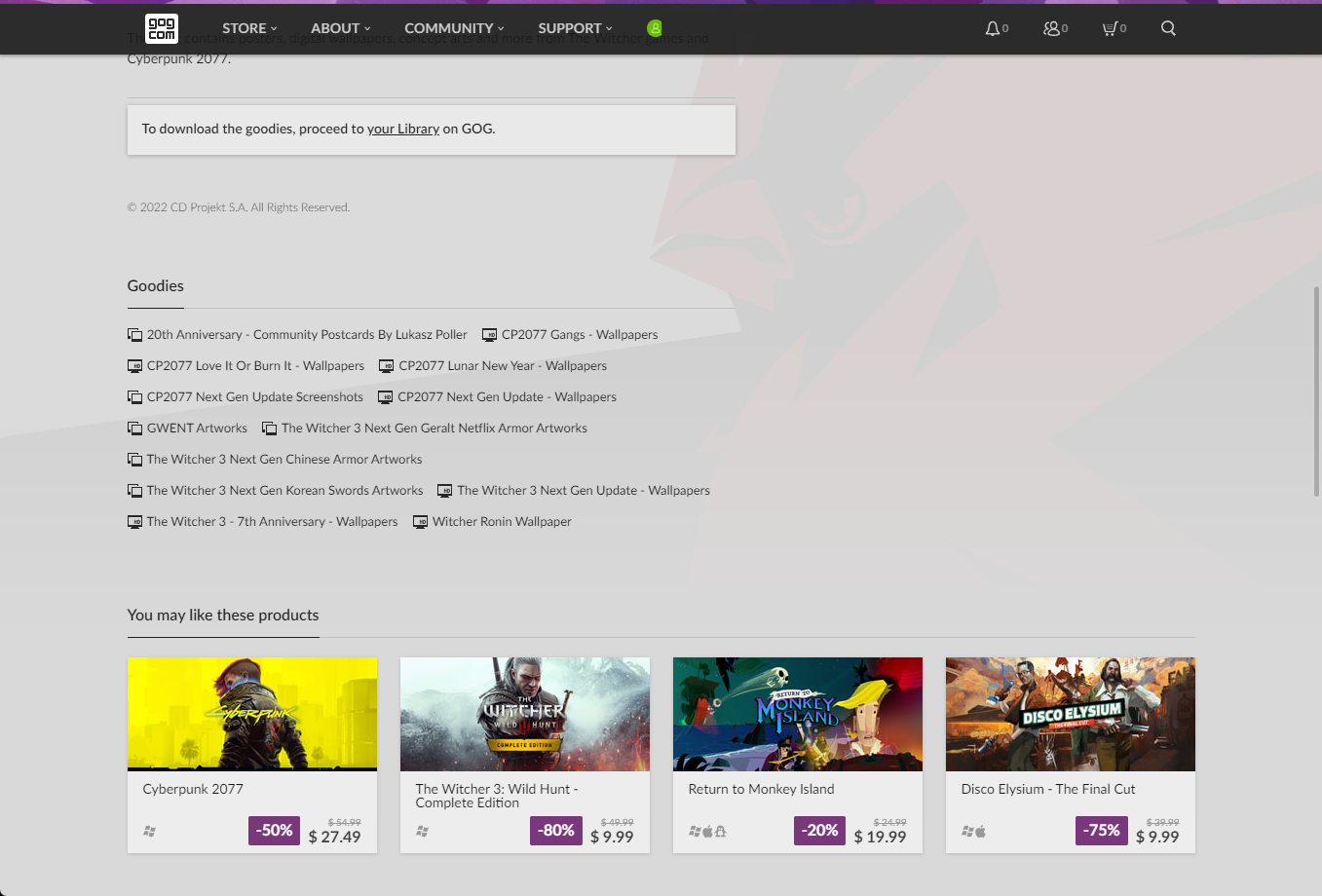Open Witcher 3 Next Gen Geralt Netflix Armor Artworks
The image size is (1322, 896).
point(434,429)
